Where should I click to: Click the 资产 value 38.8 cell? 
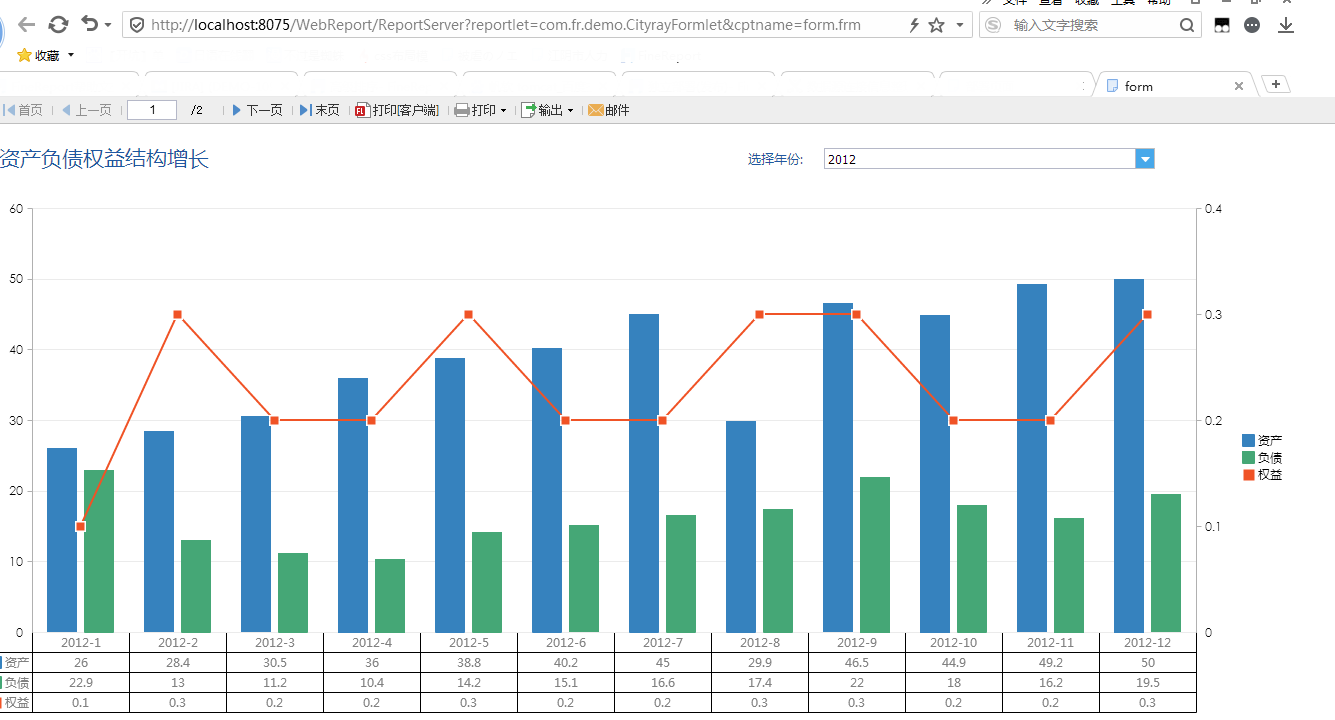point(469,662)
